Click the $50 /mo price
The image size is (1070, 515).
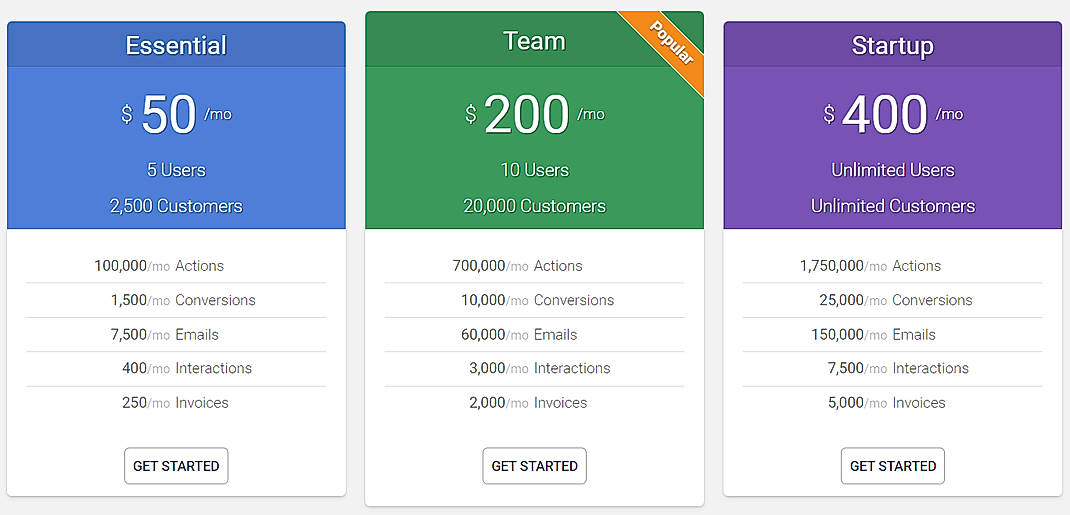coord(176,115)
